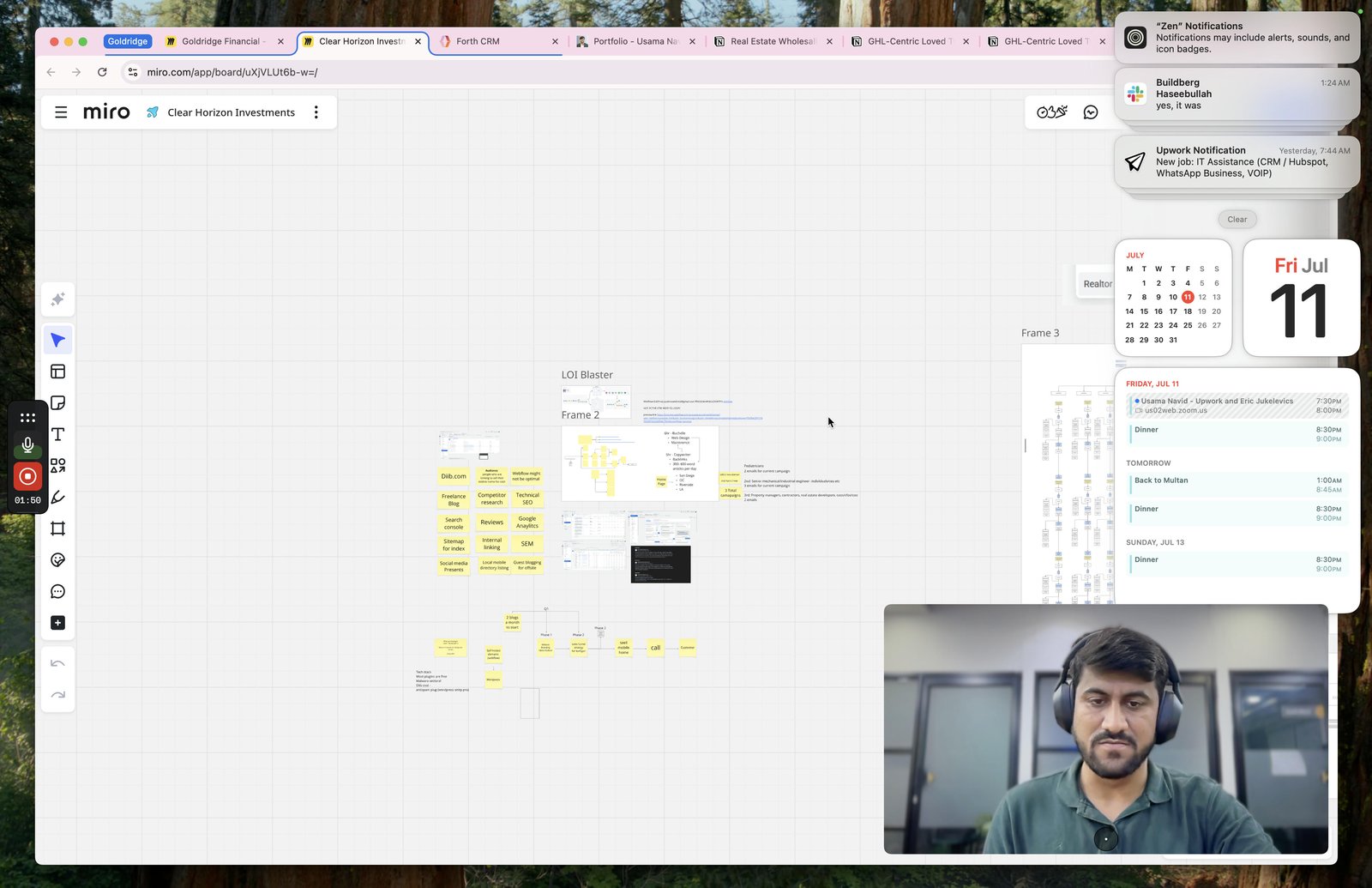Open the Upwork new job notification
Screen dimensions: 1372x888
1237,161
